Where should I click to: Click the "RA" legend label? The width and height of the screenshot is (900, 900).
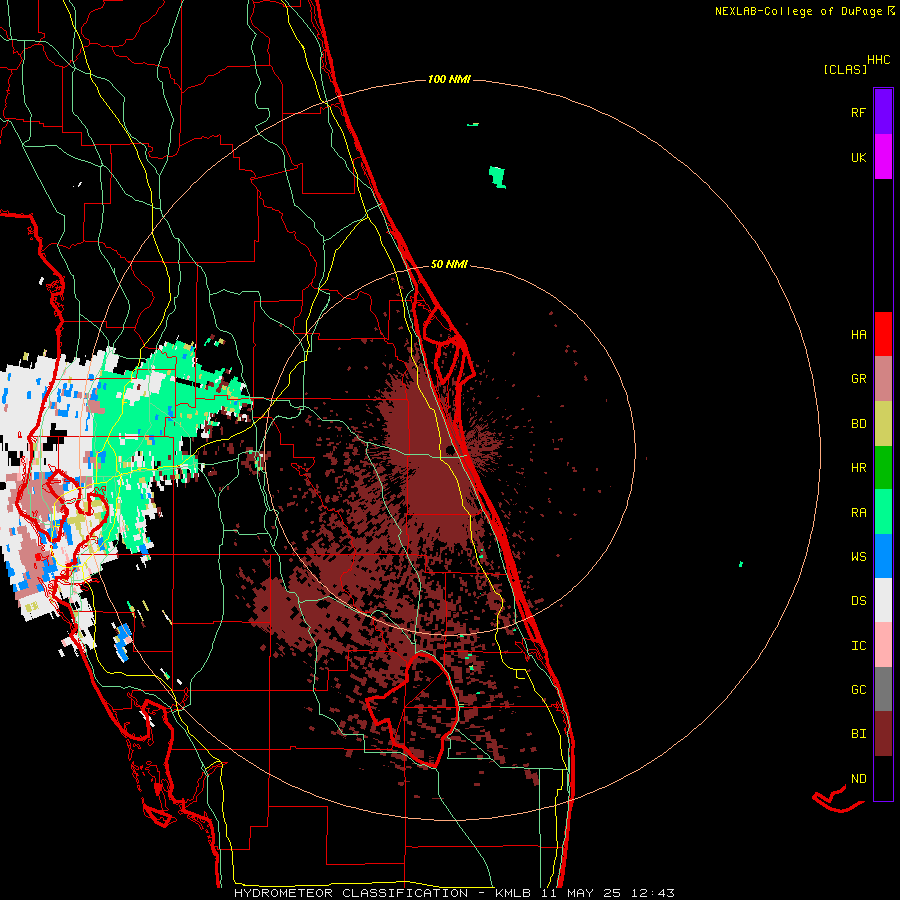coord(858,513)
